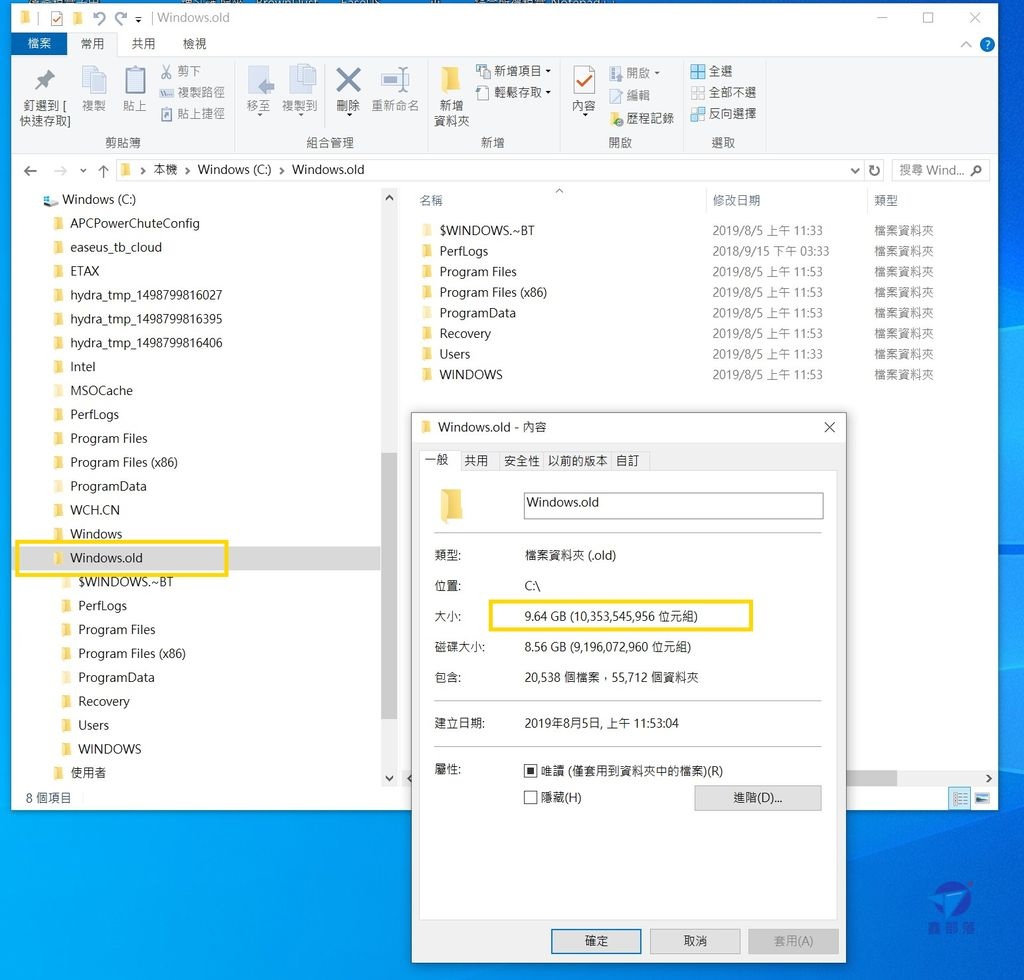
Task: Select $WINDOWS.~BT in the file list
Action: pos(487,230)
